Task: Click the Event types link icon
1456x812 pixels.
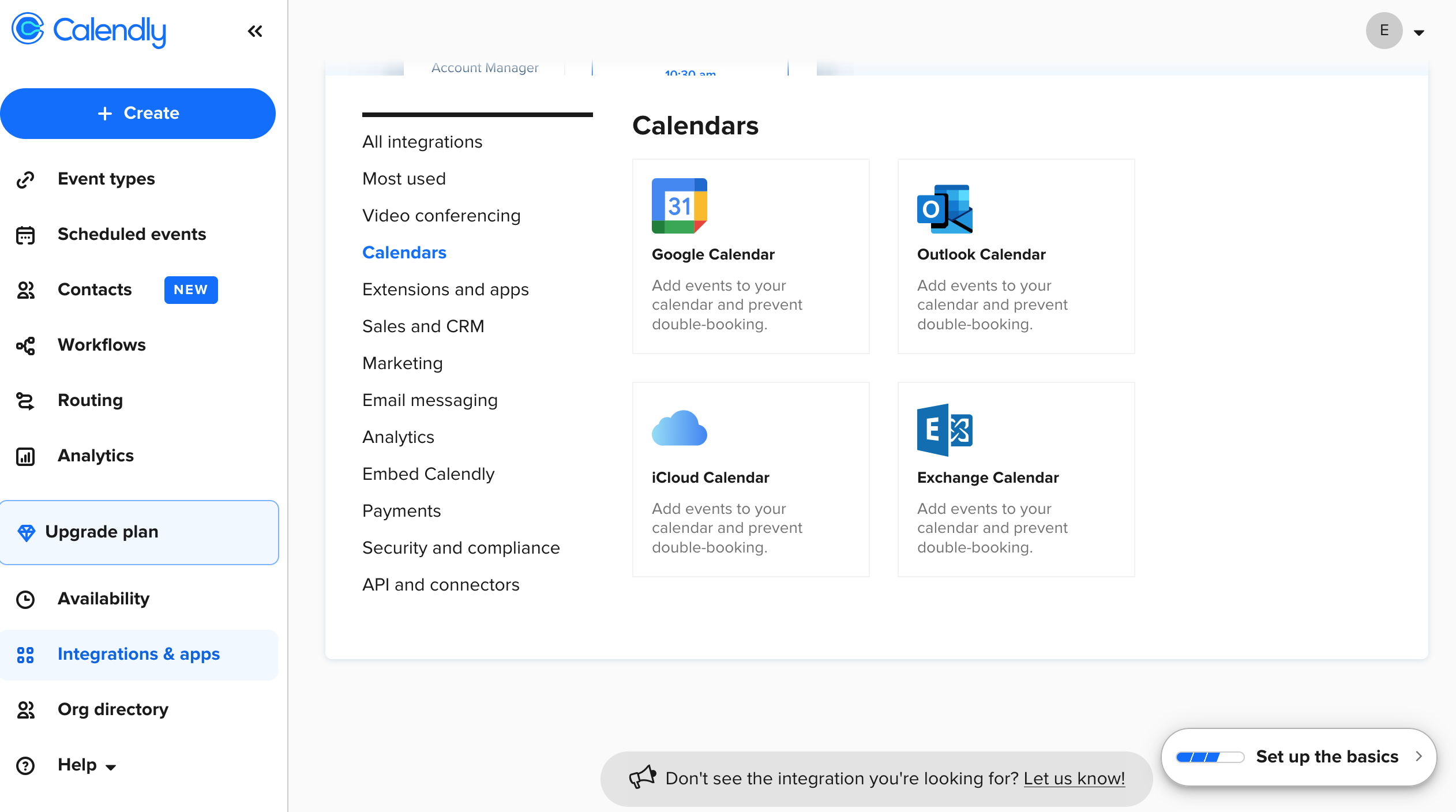Action: point(25,179)
